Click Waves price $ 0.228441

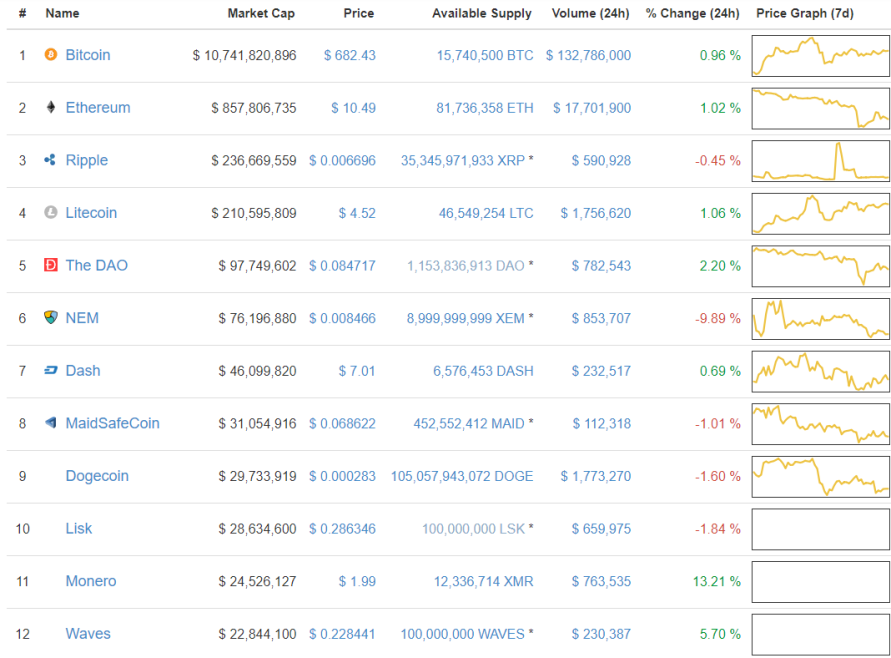click(x=342, y=634)
